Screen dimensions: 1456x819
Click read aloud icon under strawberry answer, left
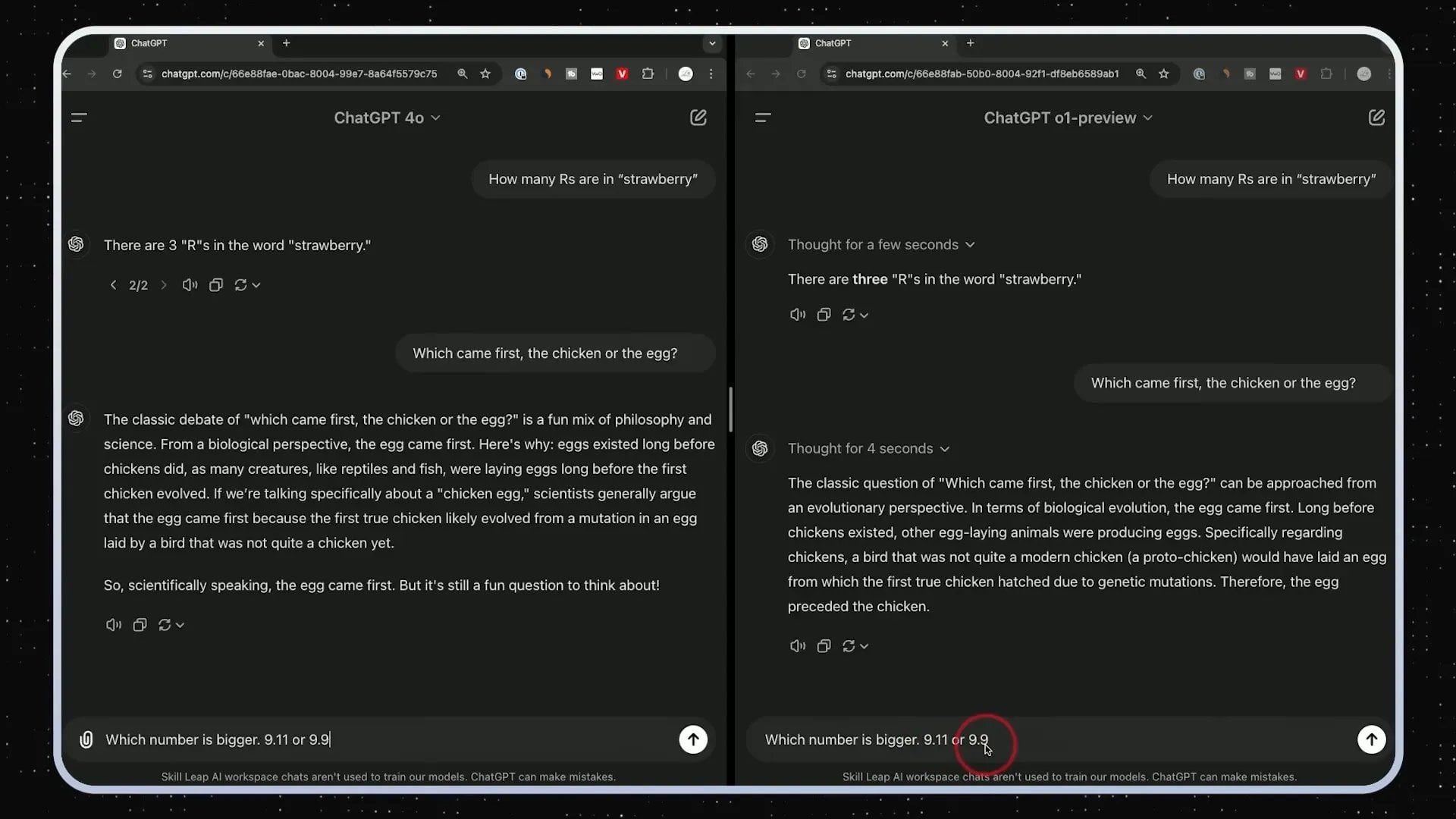click(x=190, y=285)
